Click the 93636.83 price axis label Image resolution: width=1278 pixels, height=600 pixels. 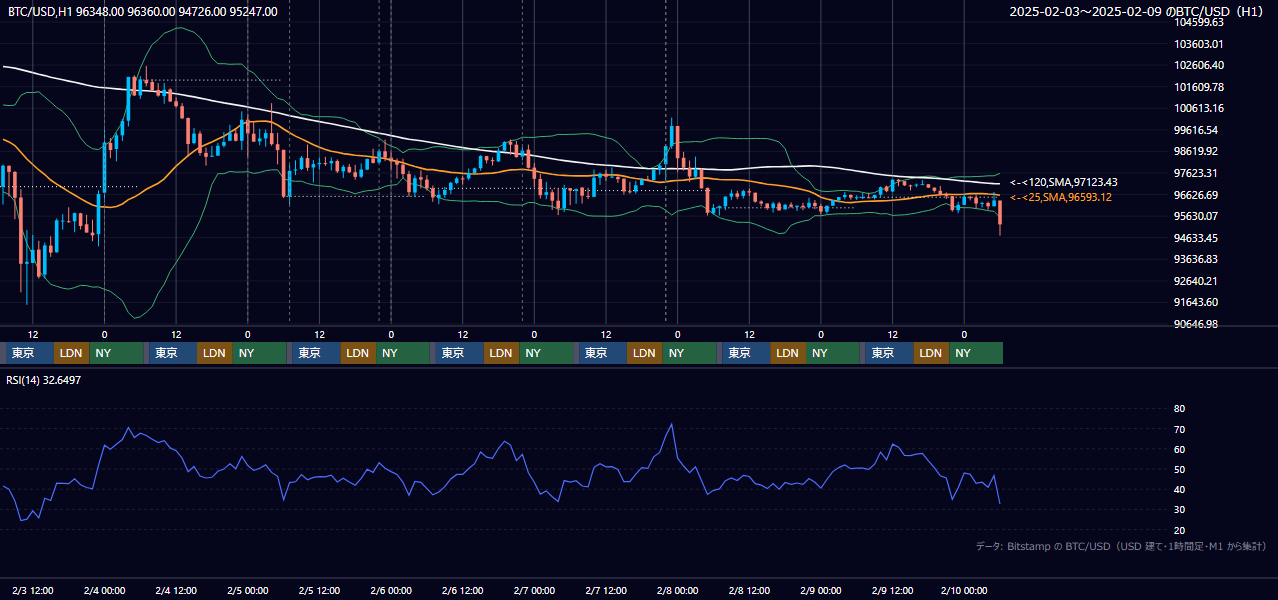click(1196, 259)
